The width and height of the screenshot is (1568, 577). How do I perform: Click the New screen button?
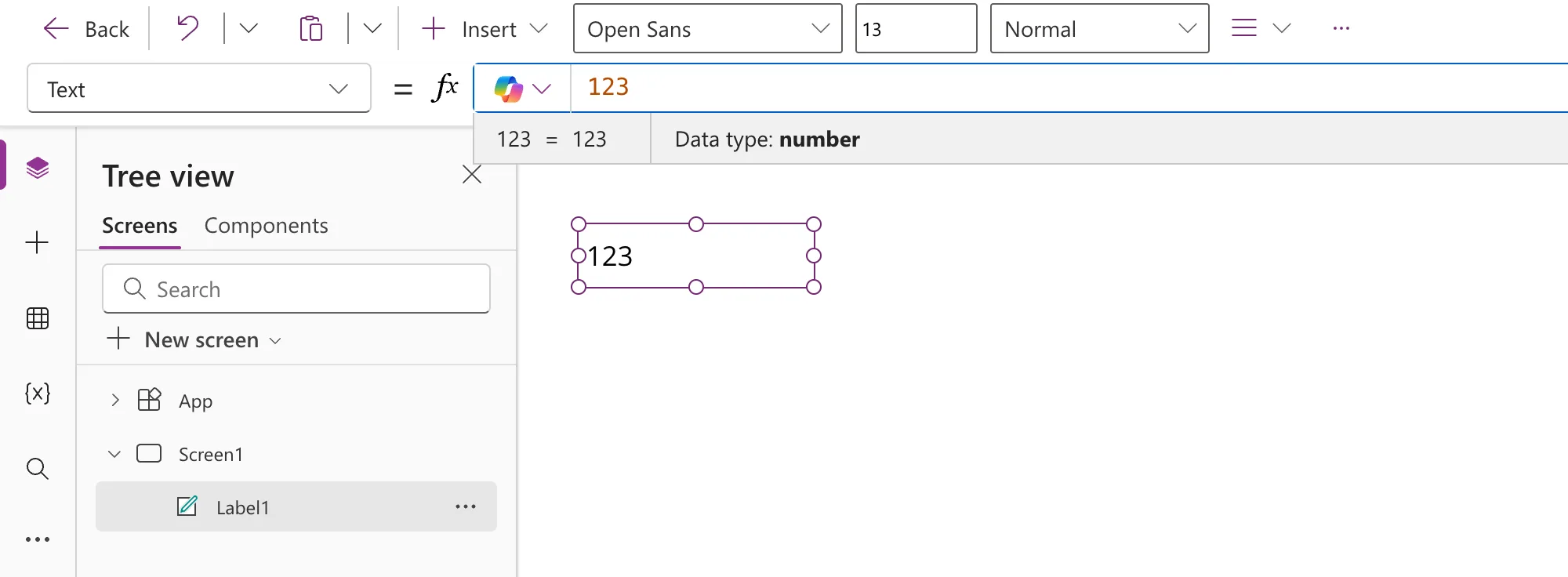pyautogui.click(x=194, y=339)
